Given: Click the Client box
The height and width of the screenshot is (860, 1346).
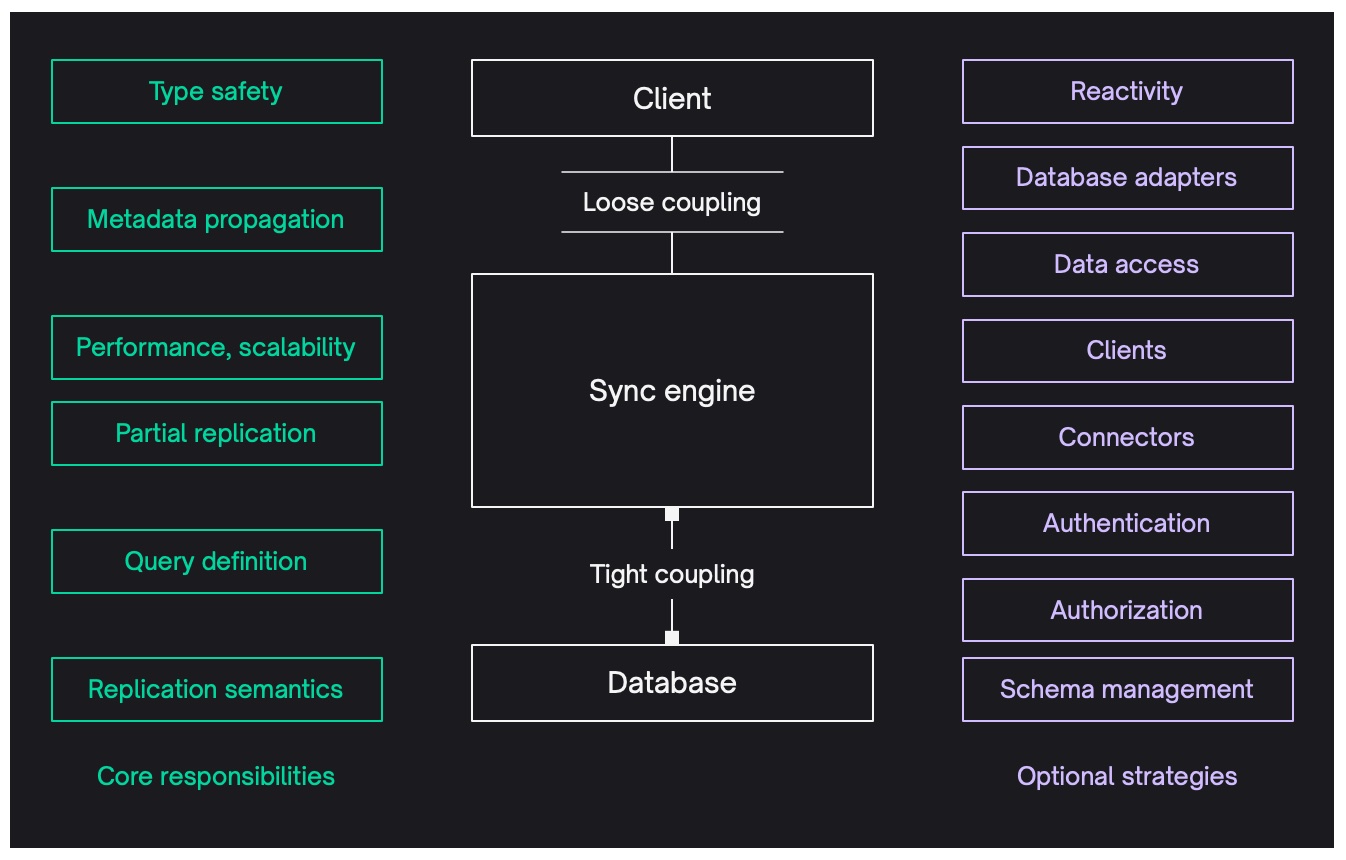Looking at the screenshot, I should 672,98.
